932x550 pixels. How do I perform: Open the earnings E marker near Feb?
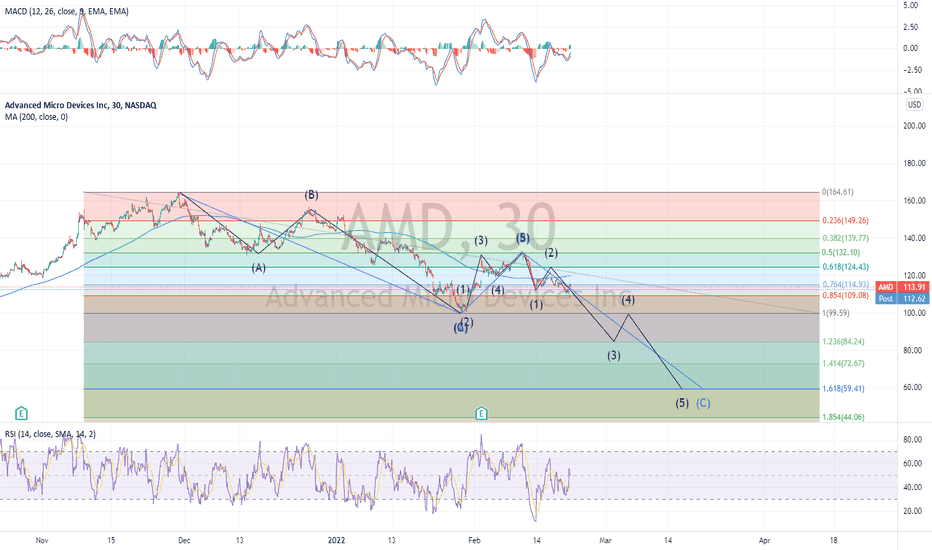481,413
